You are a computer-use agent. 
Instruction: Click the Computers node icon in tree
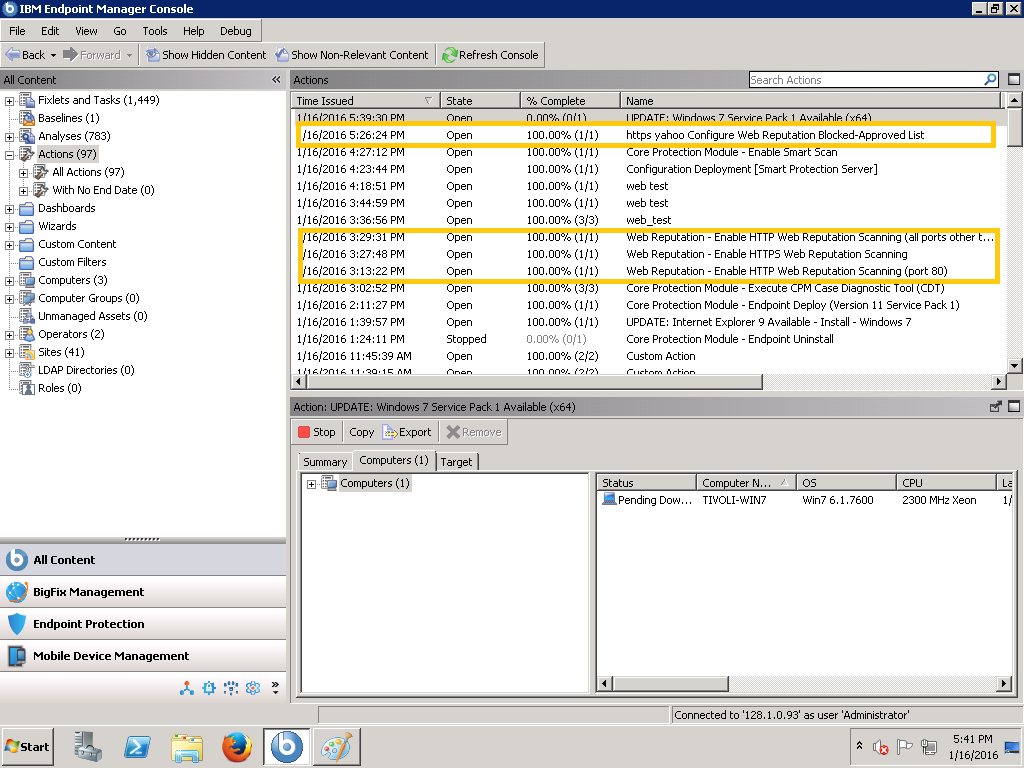pos(27,280)
